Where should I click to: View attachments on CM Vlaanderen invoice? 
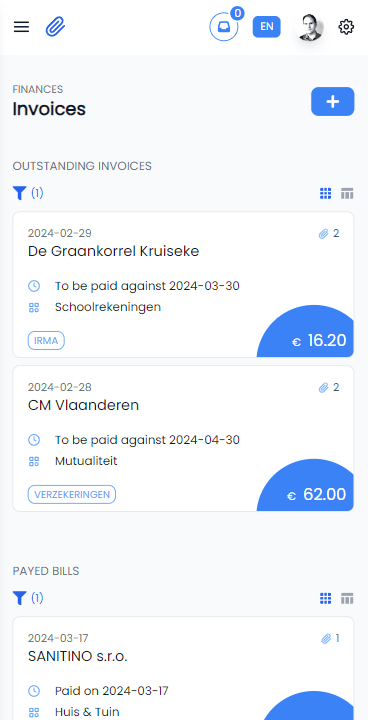[329, 388]
